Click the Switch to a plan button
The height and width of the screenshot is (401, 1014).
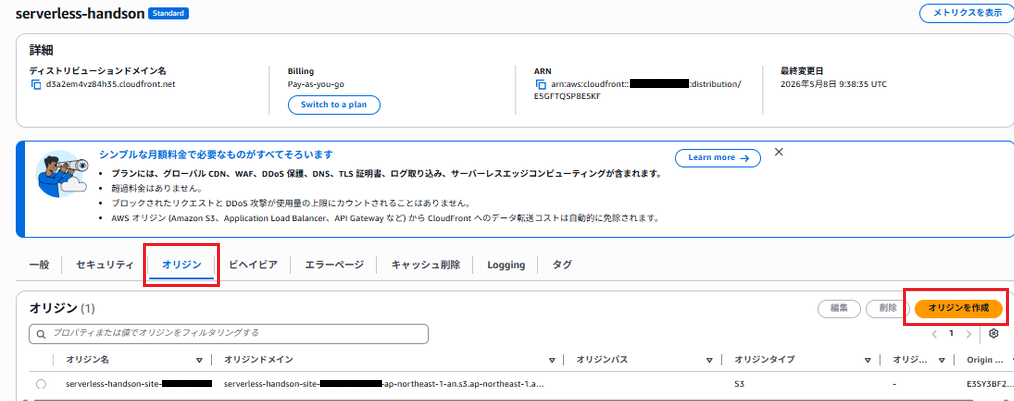[x=334, y=105]
